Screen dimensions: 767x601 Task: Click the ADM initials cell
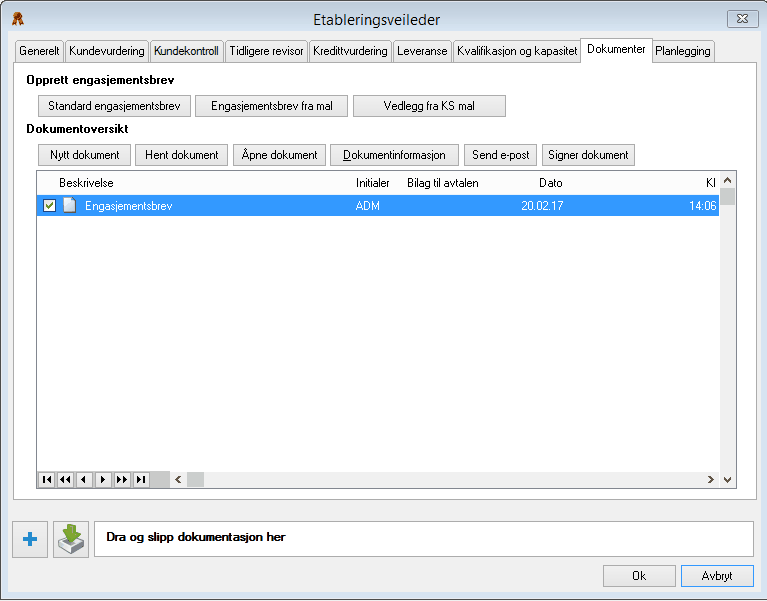click(368, 206)
